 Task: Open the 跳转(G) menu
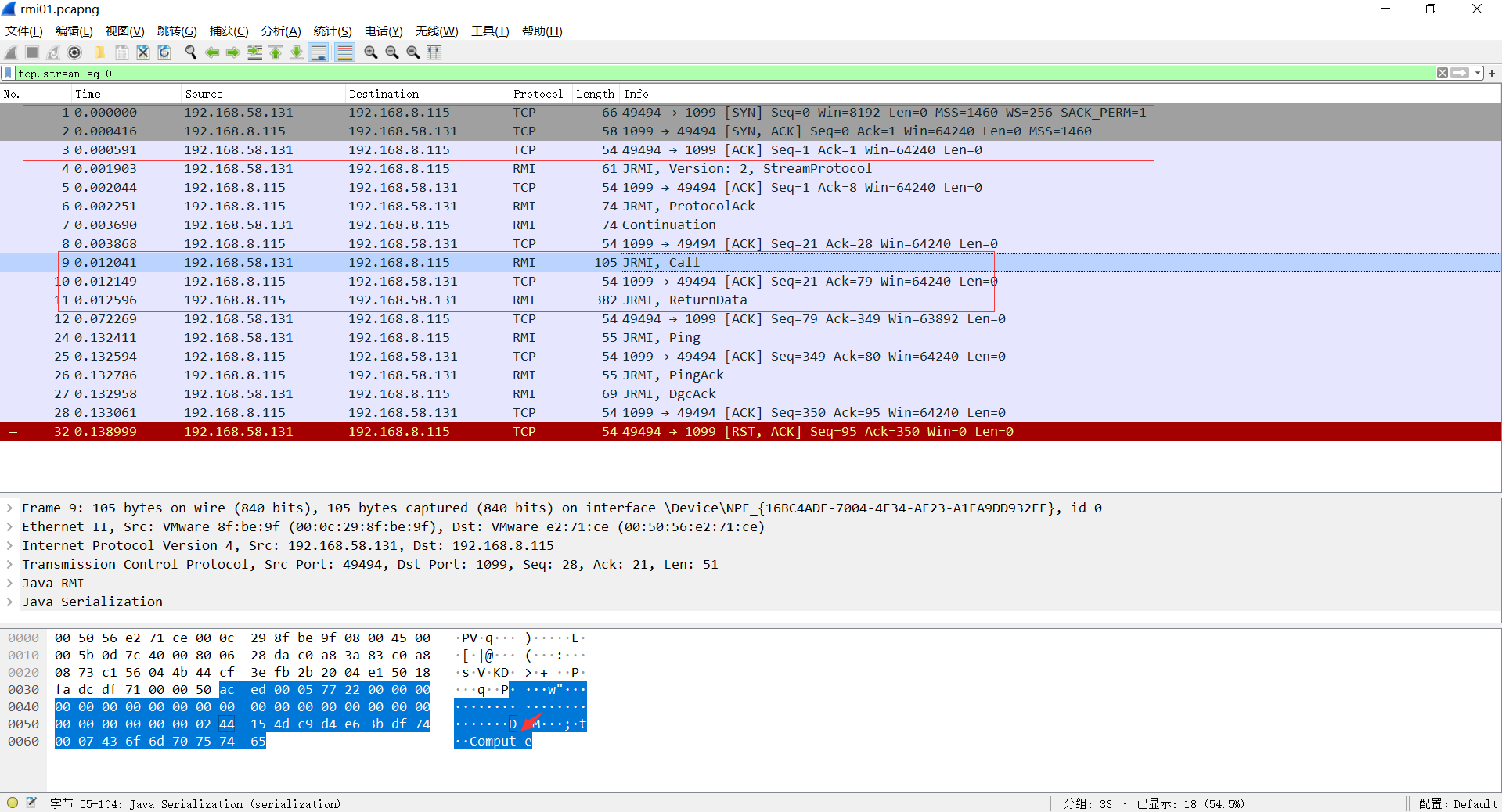tap(177, 31)
